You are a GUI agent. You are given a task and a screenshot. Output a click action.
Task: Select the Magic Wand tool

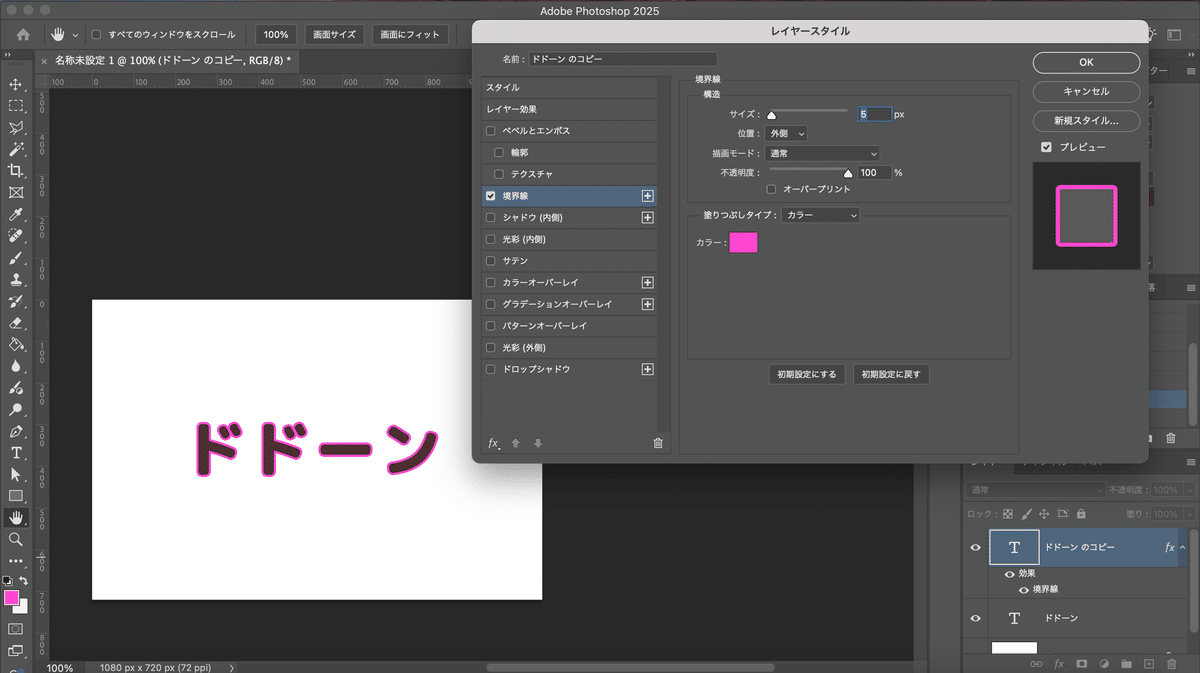[x=16, y=149]
